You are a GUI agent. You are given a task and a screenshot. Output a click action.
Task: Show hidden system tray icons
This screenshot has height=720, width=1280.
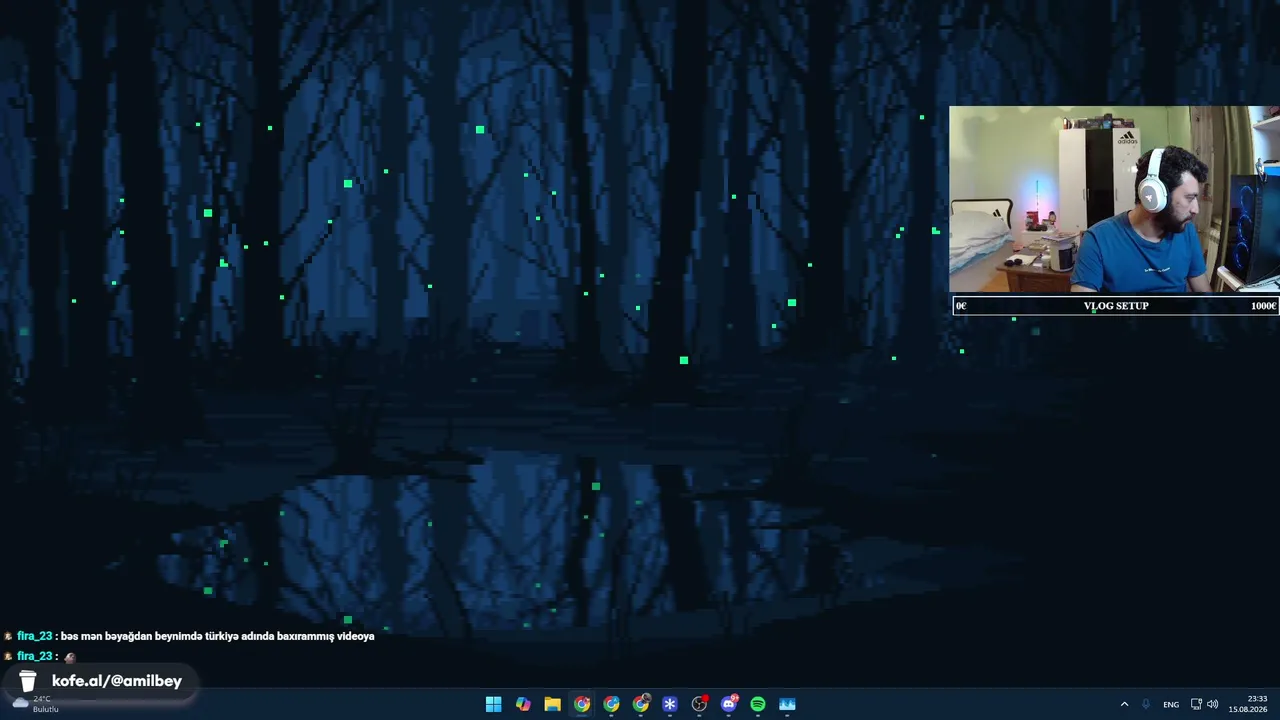click(x=1124, y=704)
